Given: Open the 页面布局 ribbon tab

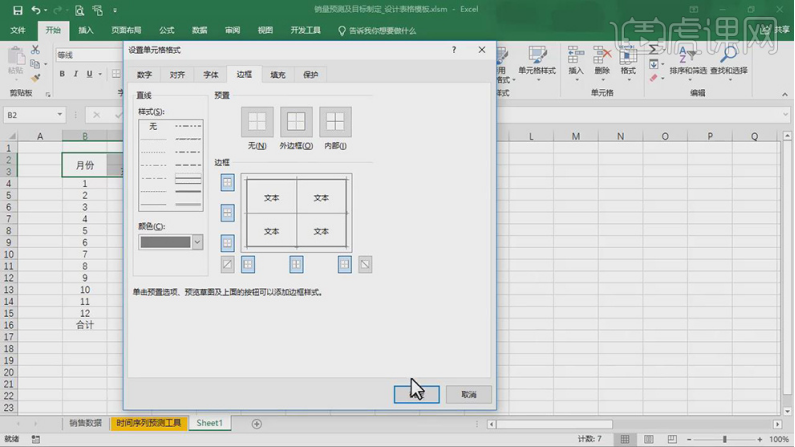Looking at the screenshot, I should pos(126,30).
